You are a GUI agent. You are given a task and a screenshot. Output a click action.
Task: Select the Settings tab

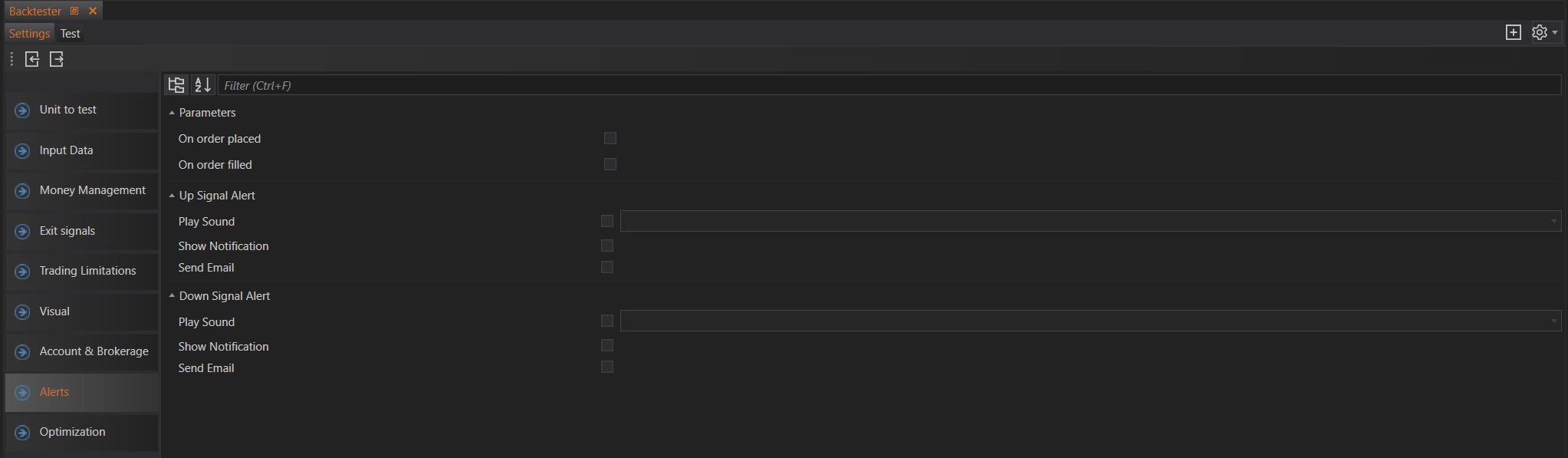(x=29, y=34)
